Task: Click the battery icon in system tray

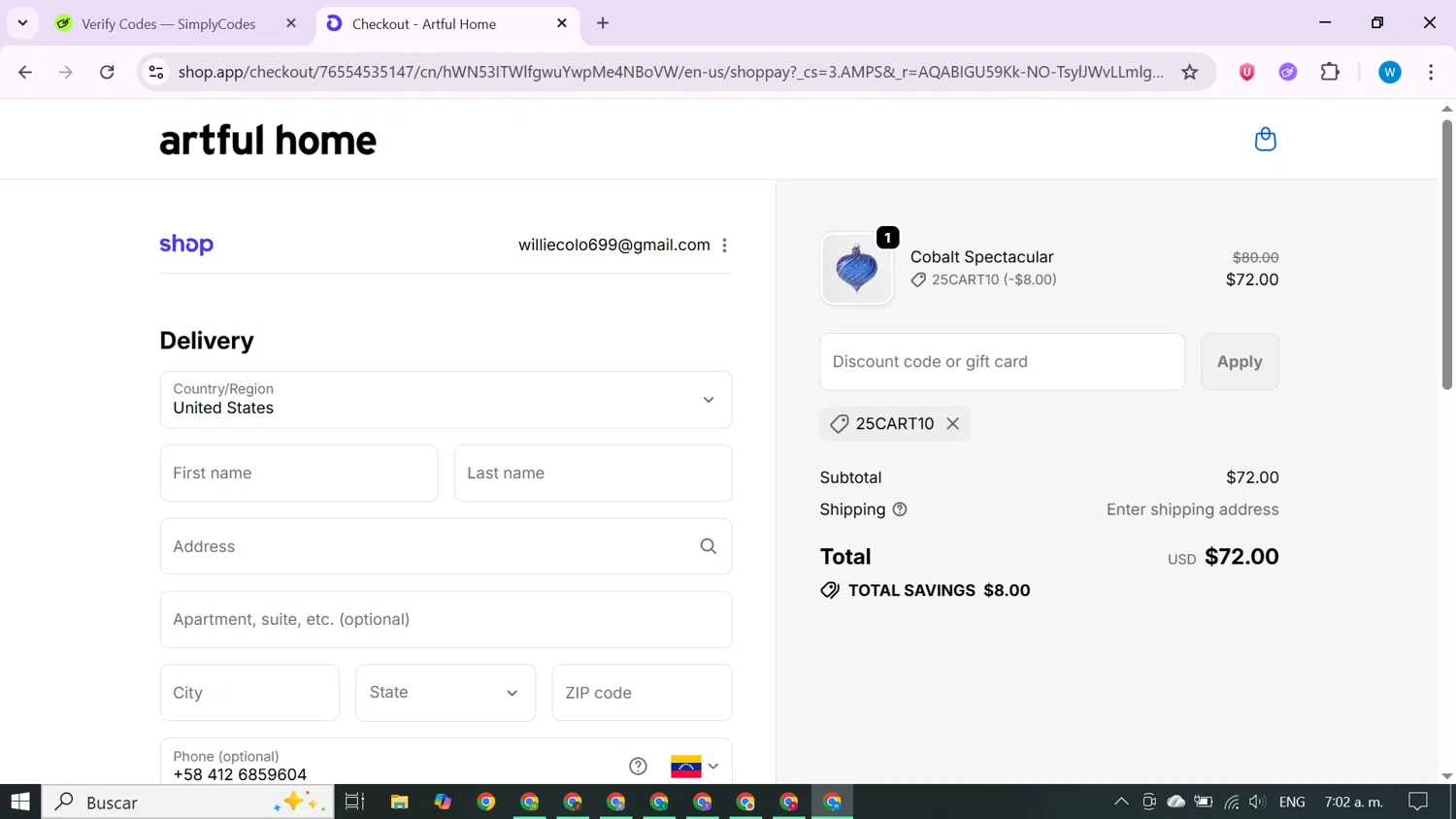Action: tap(1204, 802)
